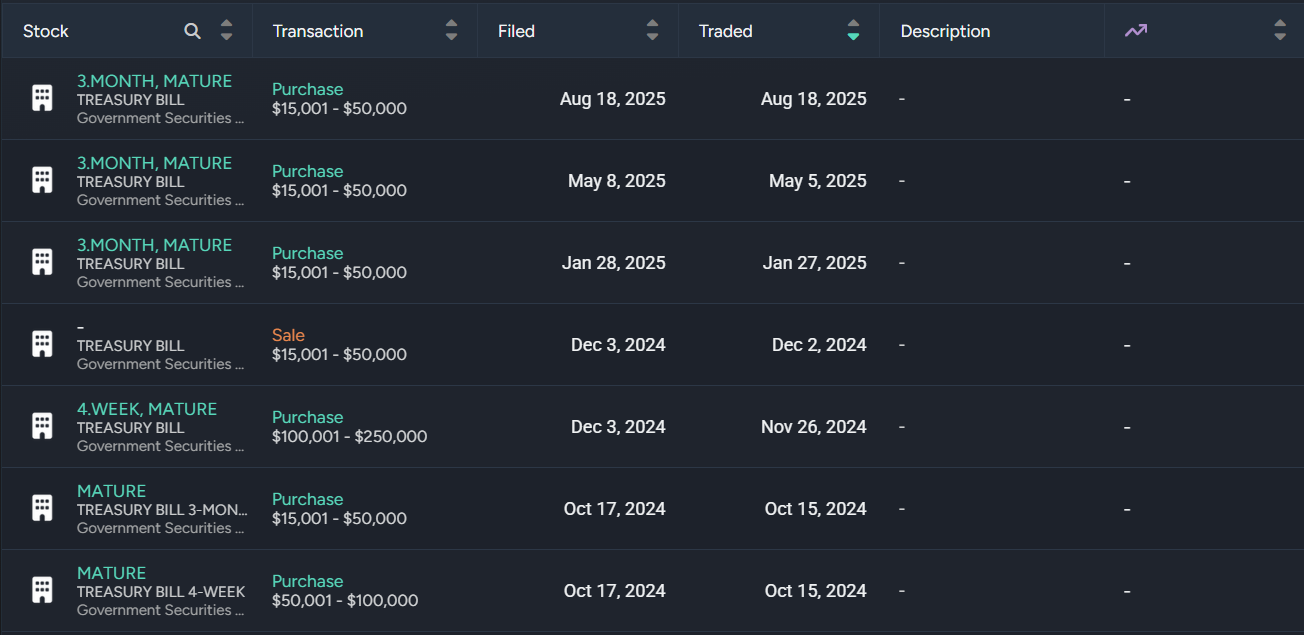This screenshot has width=1304, height=635.
Task: Click the trending chart icon column header
Action: [1135, 31]
